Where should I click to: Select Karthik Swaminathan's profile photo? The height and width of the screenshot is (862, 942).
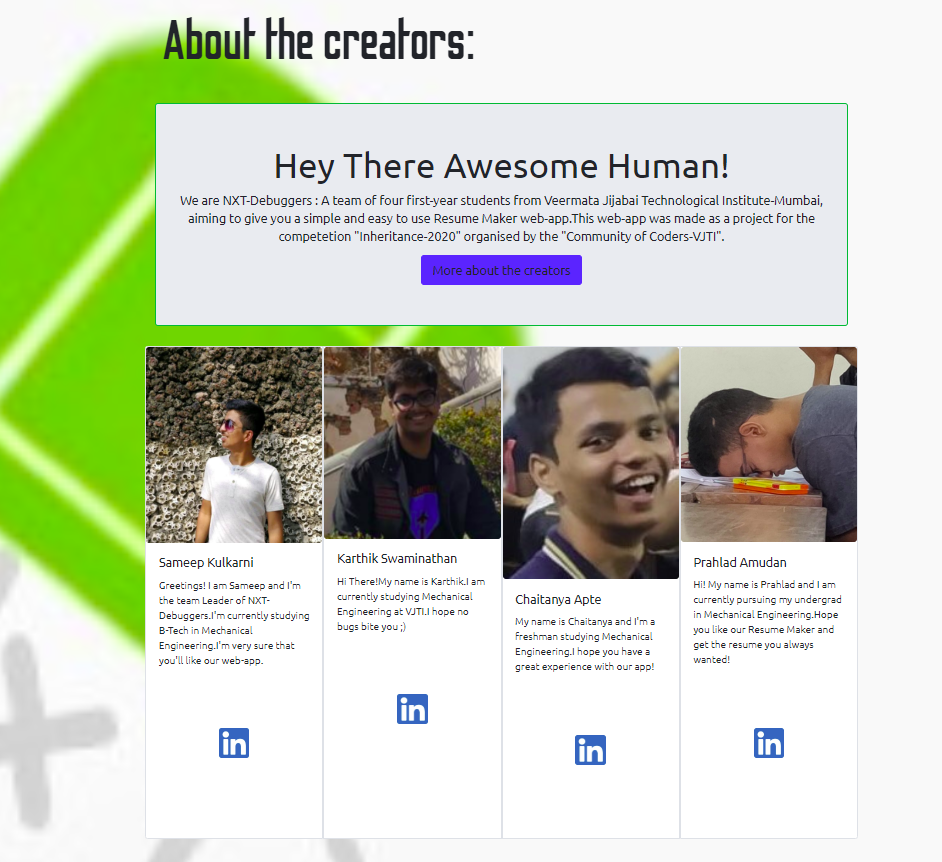coord(412,443)
